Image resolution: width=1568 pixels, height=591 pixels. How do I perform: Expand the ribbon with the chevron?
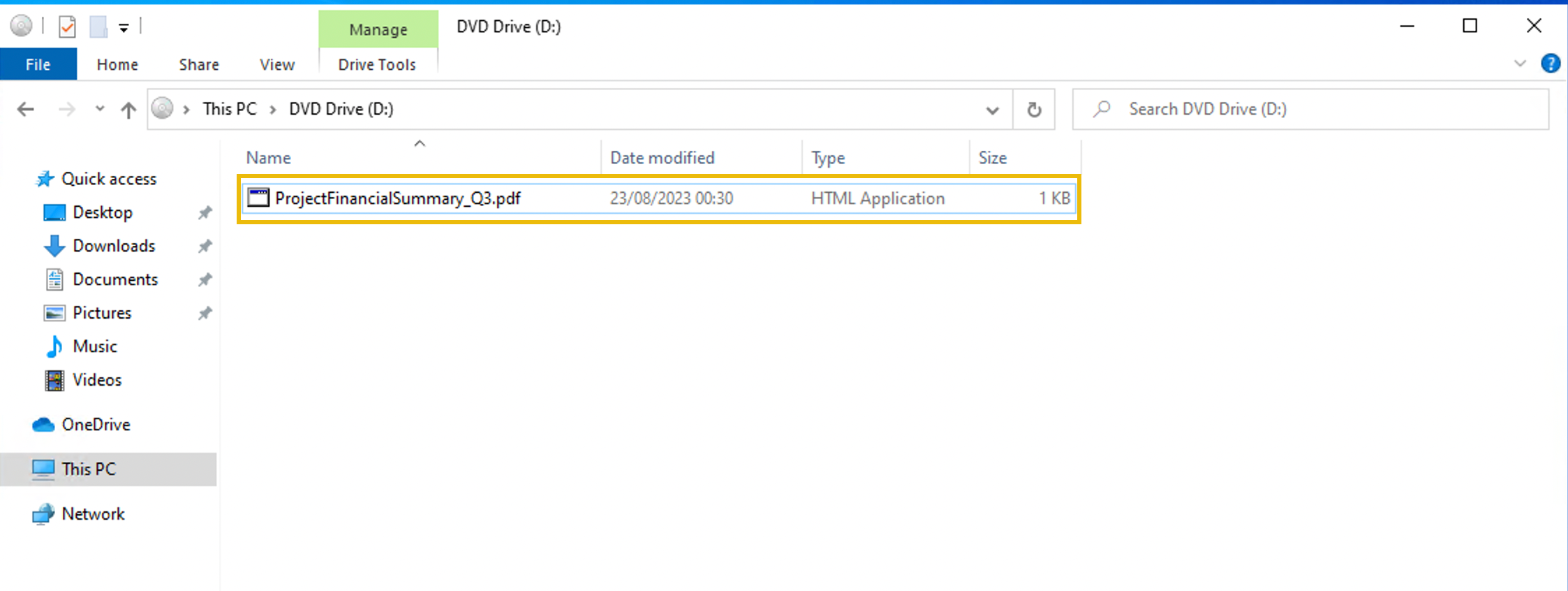[x=1520, y=64]
